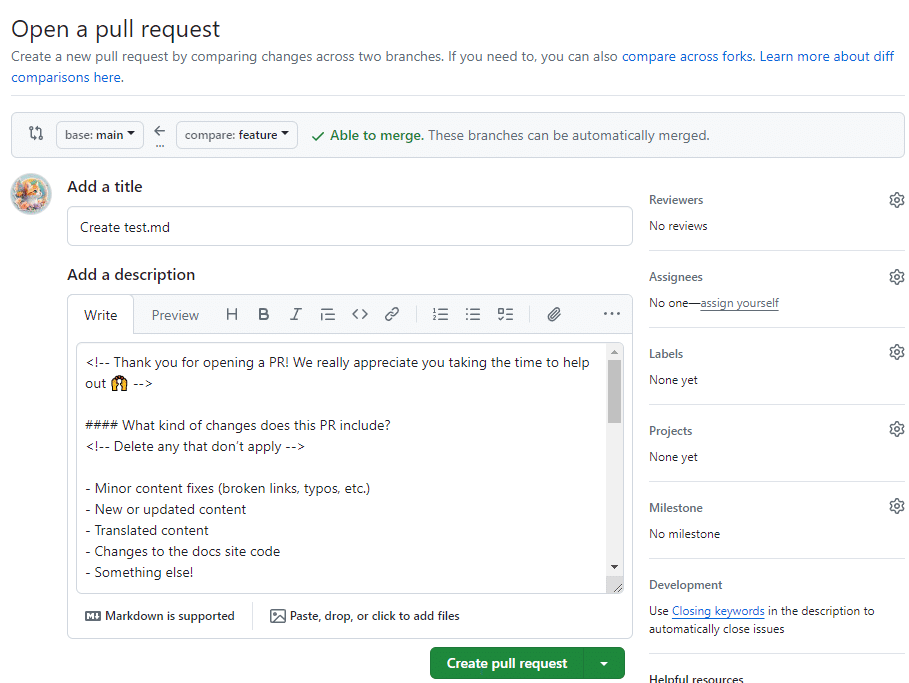Click the description scroll up arrow
This screenshot has height=683, width=909.
tap(615, 352)
